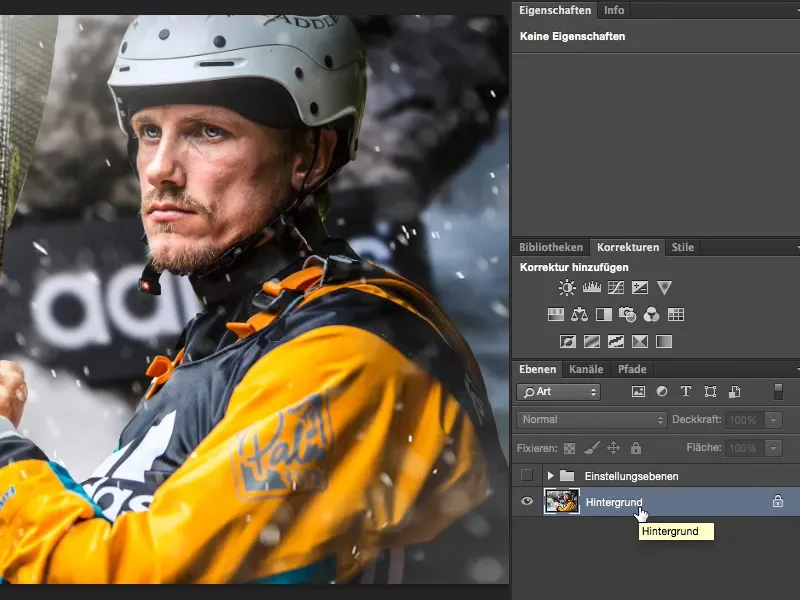Add a Curves adjustment layer
Image resolution: width=800 pixels, height=600 pixels.
point(615,288)
